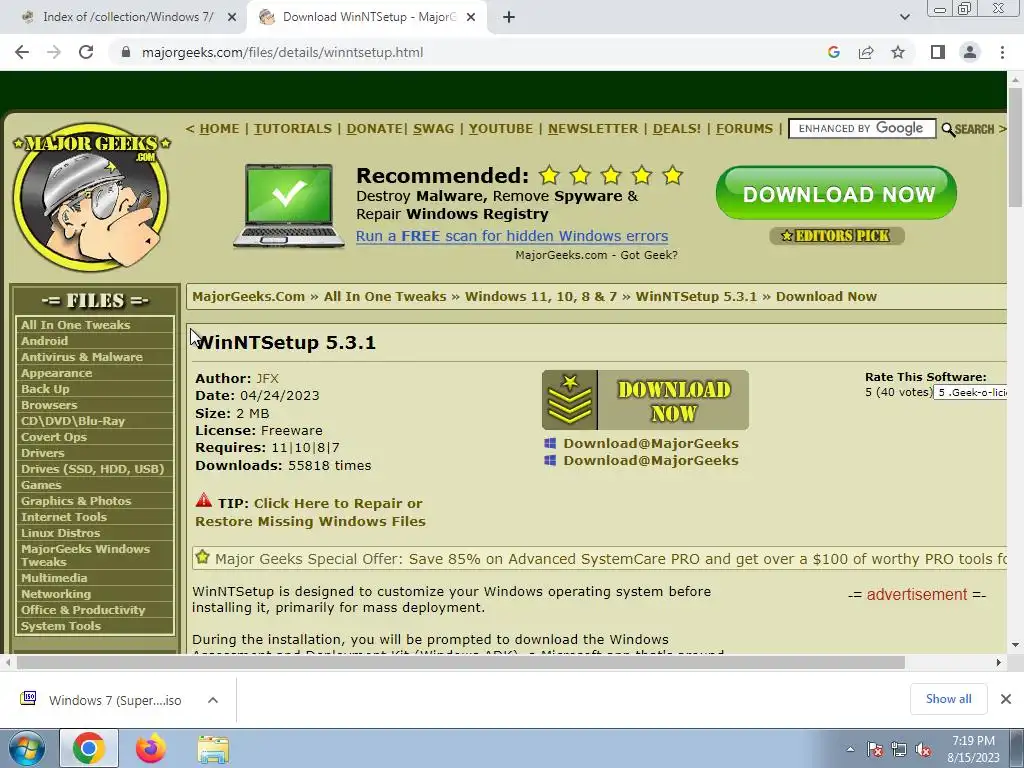Click Repair or Restore Missing Windows Files tip
This screenshot has height=768, width=1024.
[310, 512]
